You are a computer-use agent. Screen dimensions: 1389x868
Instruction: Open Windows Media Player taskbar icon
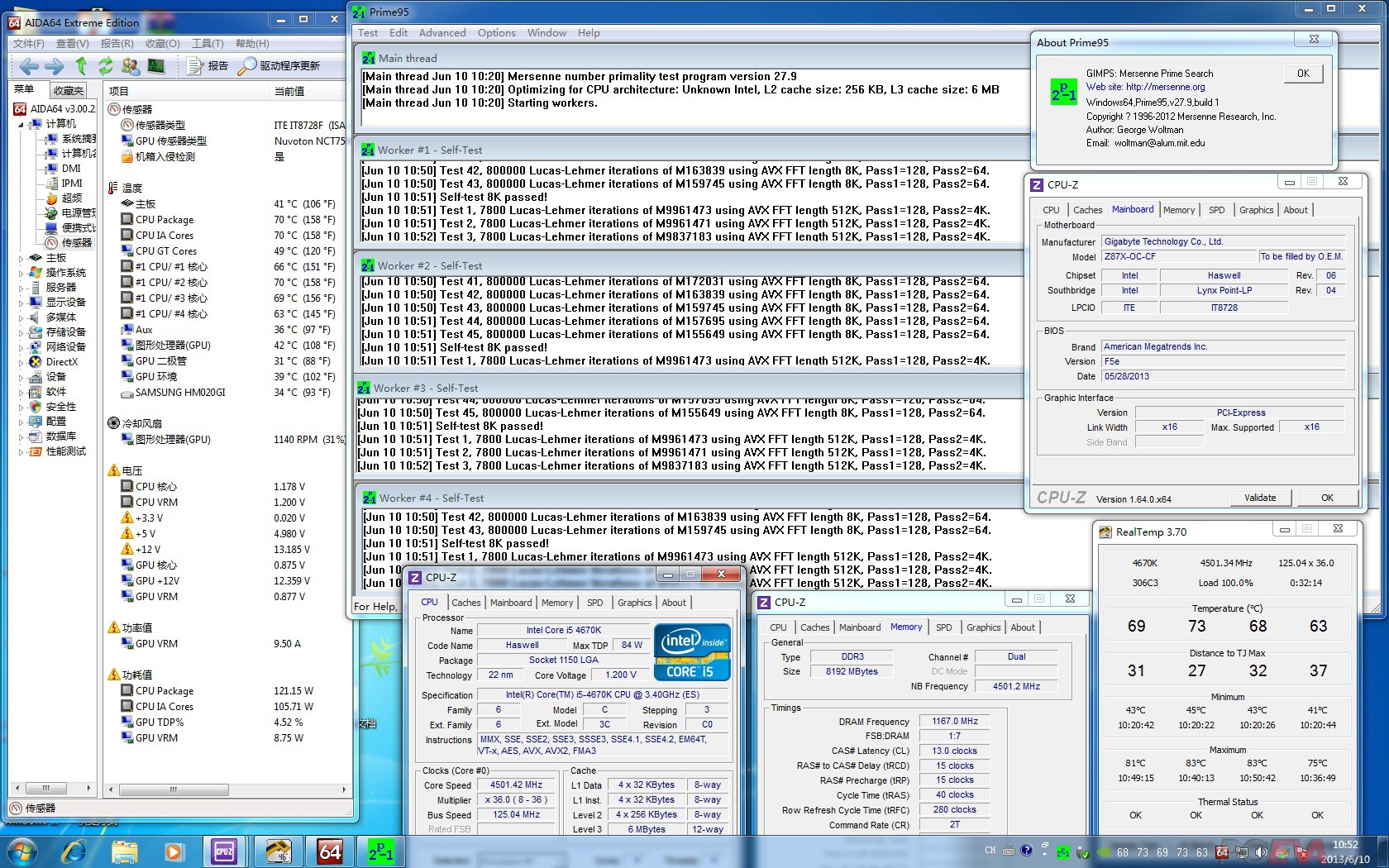pyautogui.click(x=174, y=851)
